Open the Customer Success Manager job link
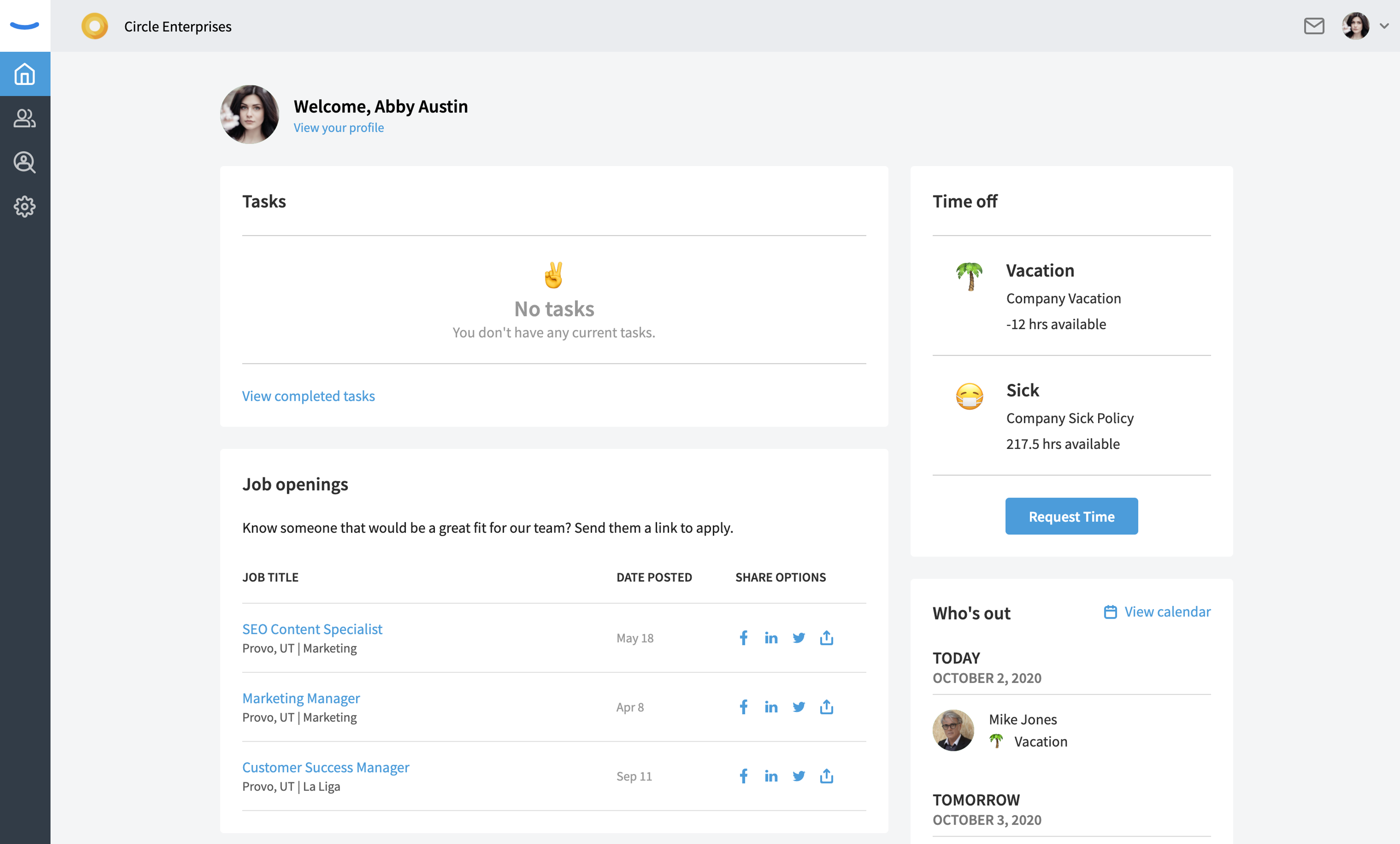Screen dimensions: 1400x844 [326, 767]
